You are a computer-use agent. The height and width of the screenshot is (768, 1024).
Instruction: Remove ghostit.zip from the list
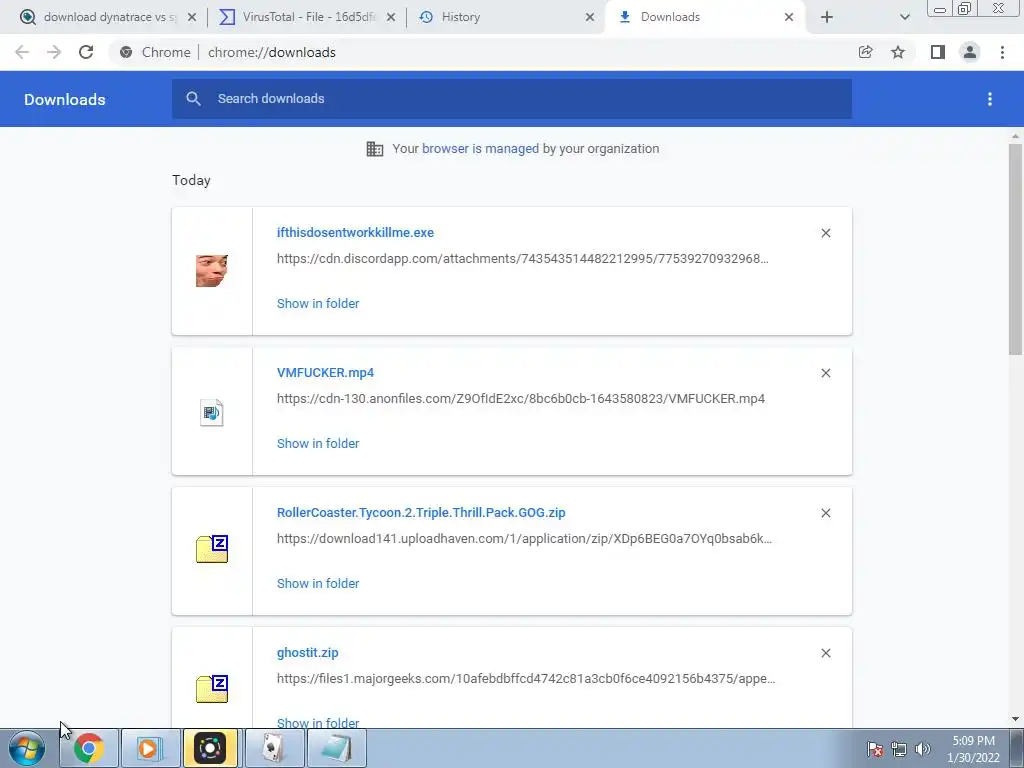(x=826, y=653)
